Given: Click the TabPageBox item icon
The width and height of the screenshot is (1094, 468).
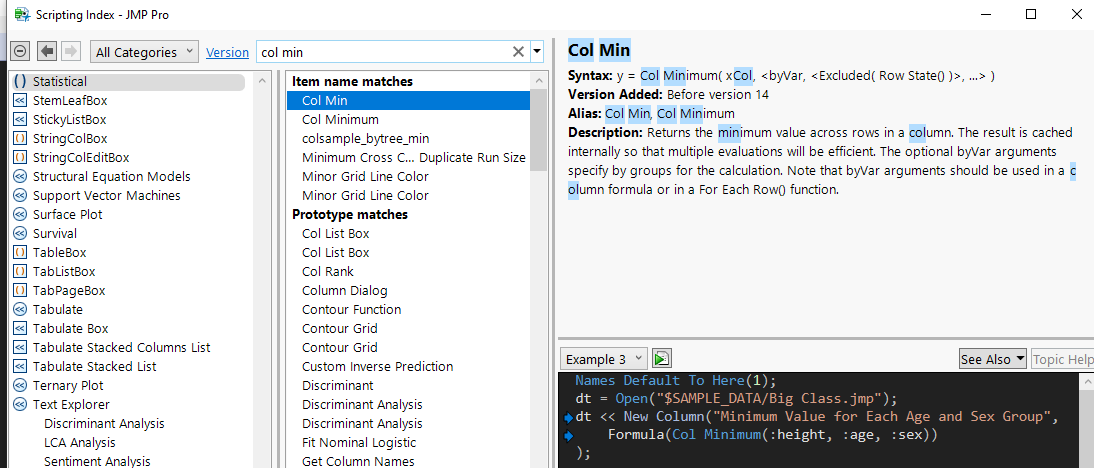Looking at the screenshot, I should (x=20, y=290).
